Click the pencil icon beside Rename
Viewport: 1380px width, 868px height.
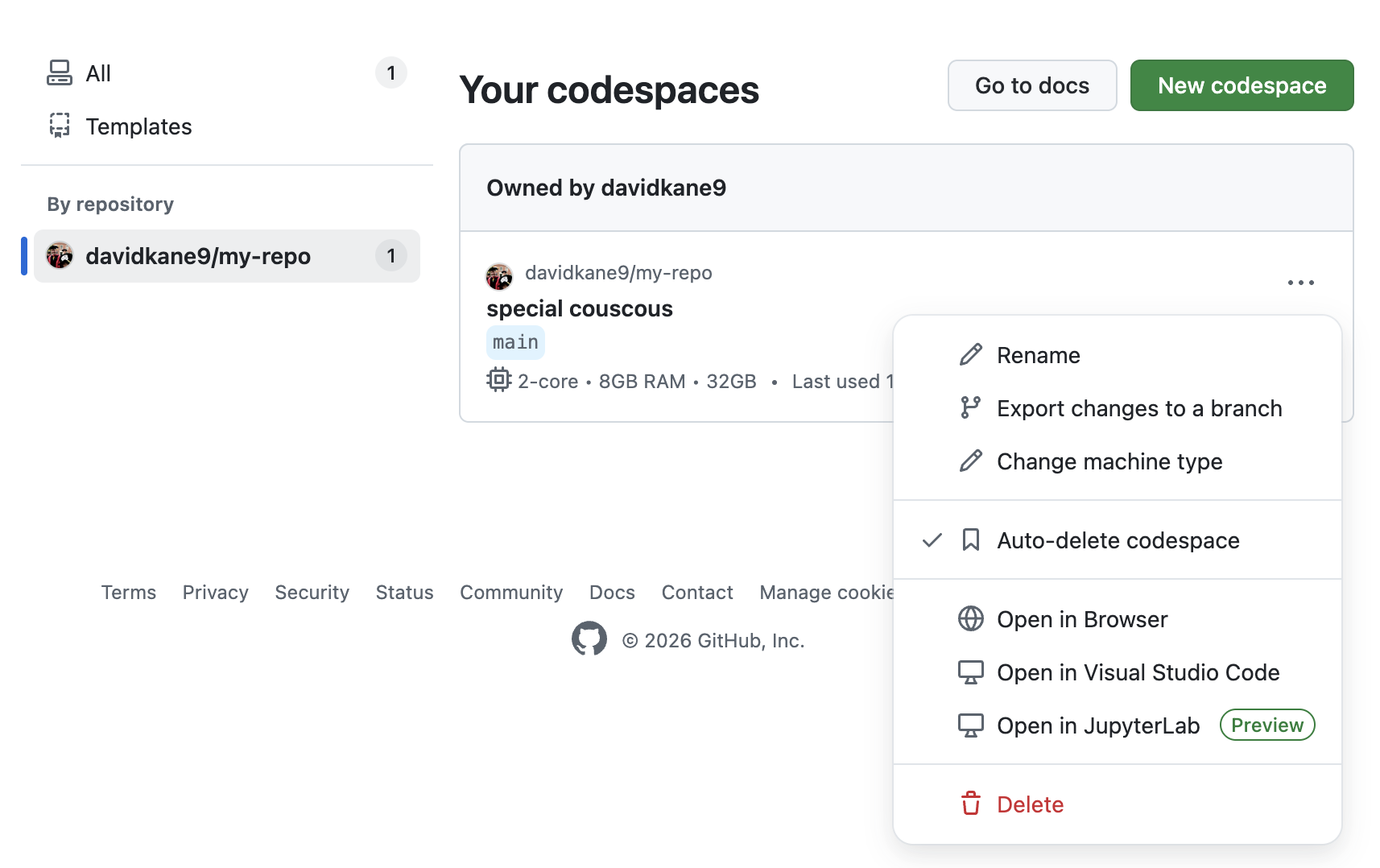click(970, 355)
